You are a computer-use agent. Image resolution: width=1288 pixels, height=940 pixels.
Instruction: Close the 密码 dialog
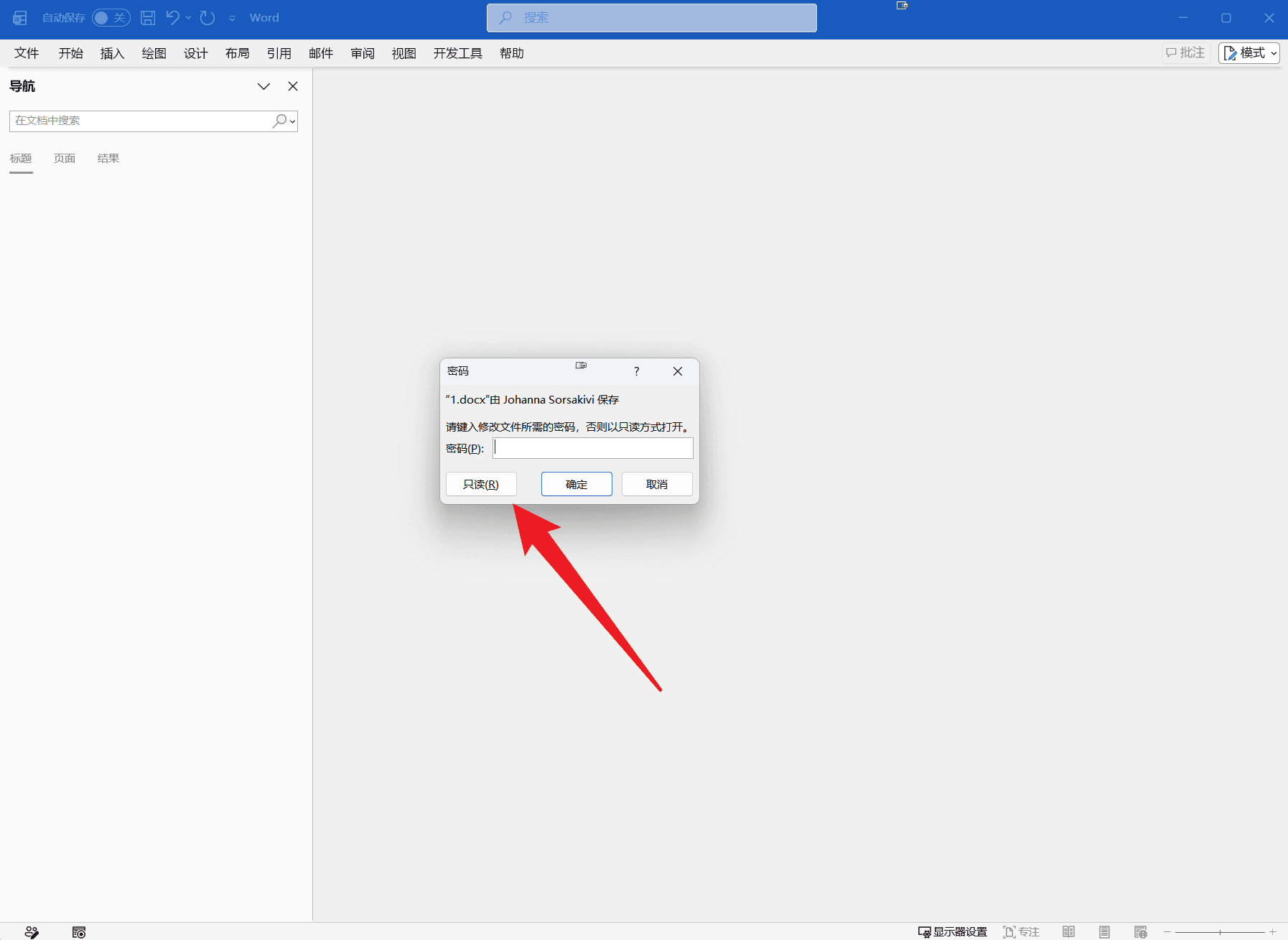click(678, 371)
